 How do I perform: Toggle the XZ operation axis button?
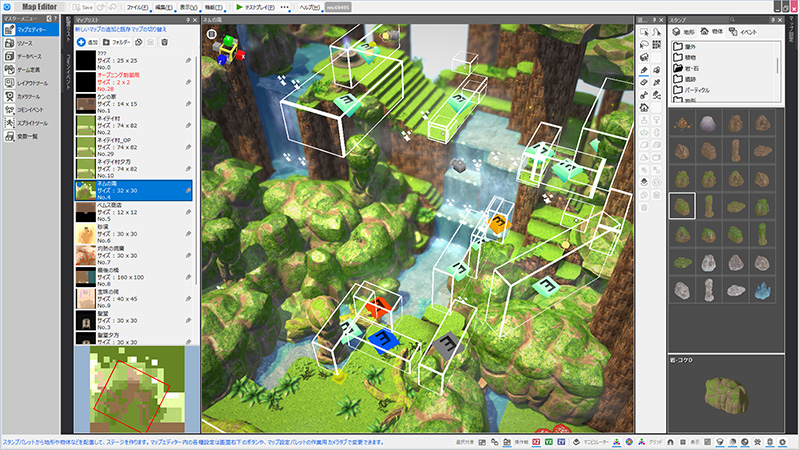coord(536,441)
